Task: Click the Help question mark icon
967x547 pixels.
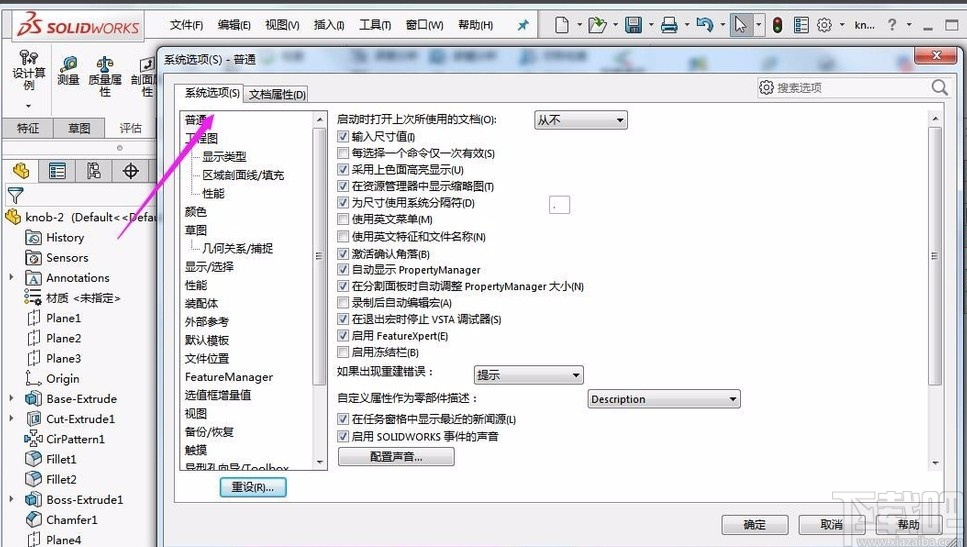Action: point(892,25)
